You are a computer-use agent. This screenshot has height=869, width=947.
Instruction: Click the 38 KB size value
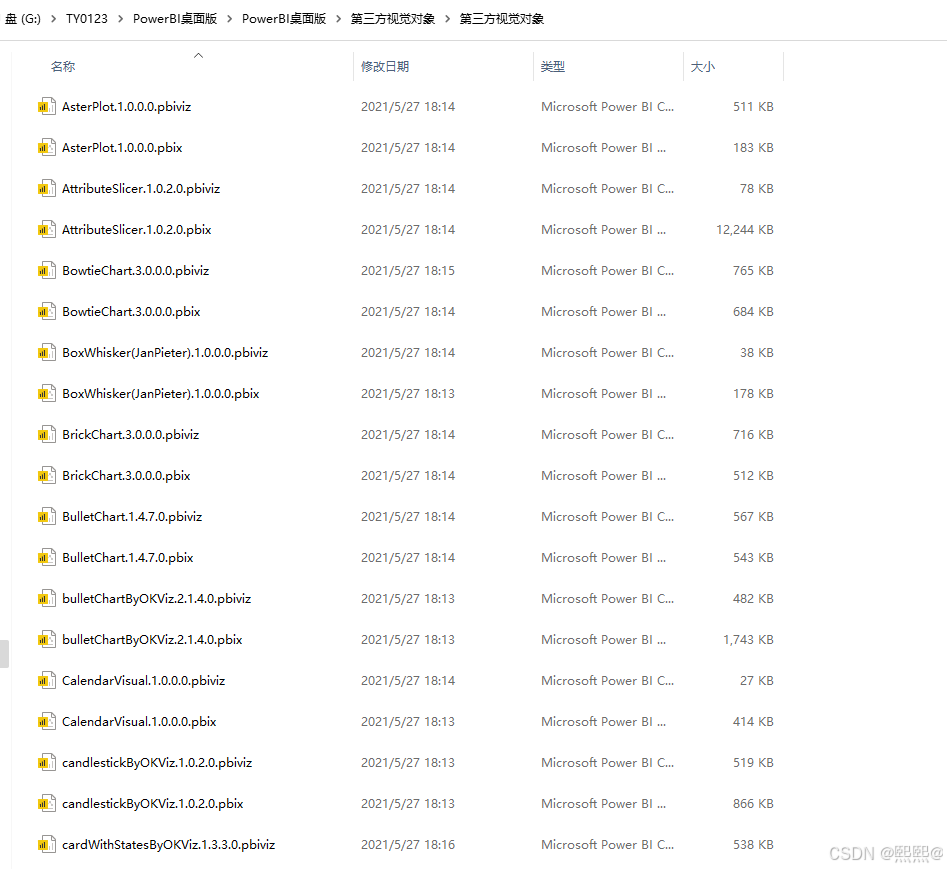tap(757, 353)
